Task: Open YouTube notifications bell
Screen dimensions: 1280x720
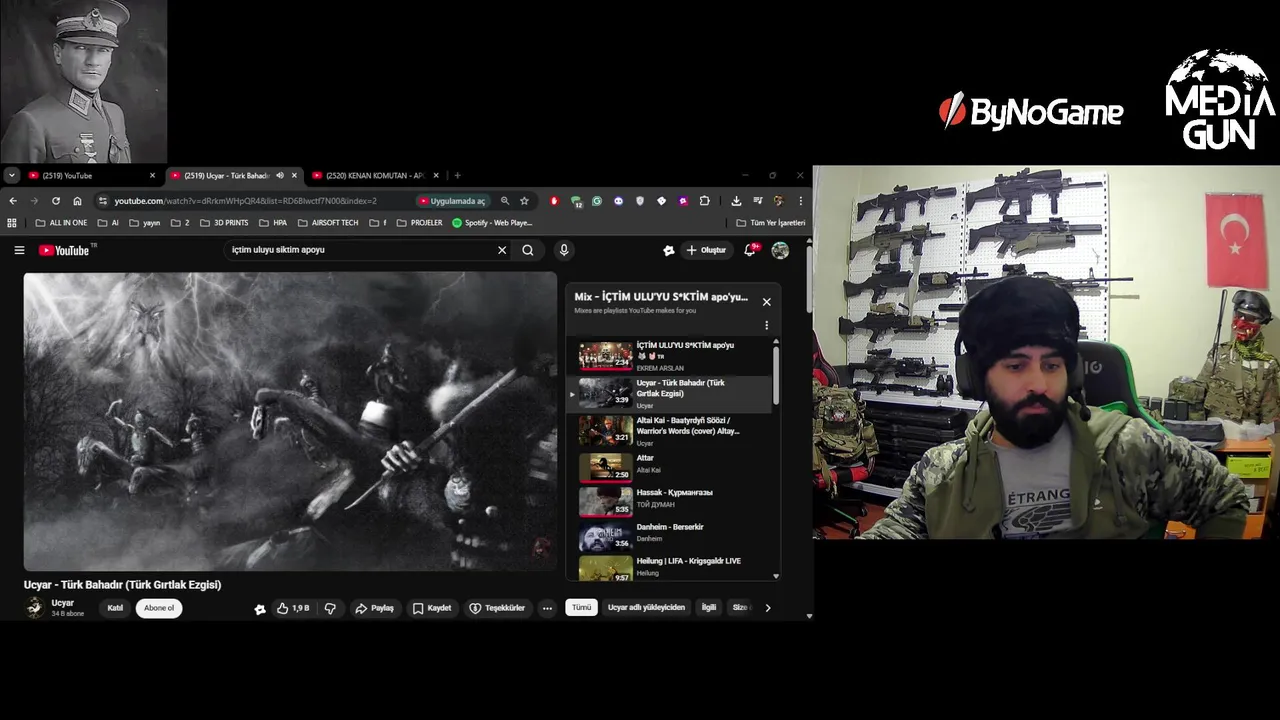Action: (750, 250)
